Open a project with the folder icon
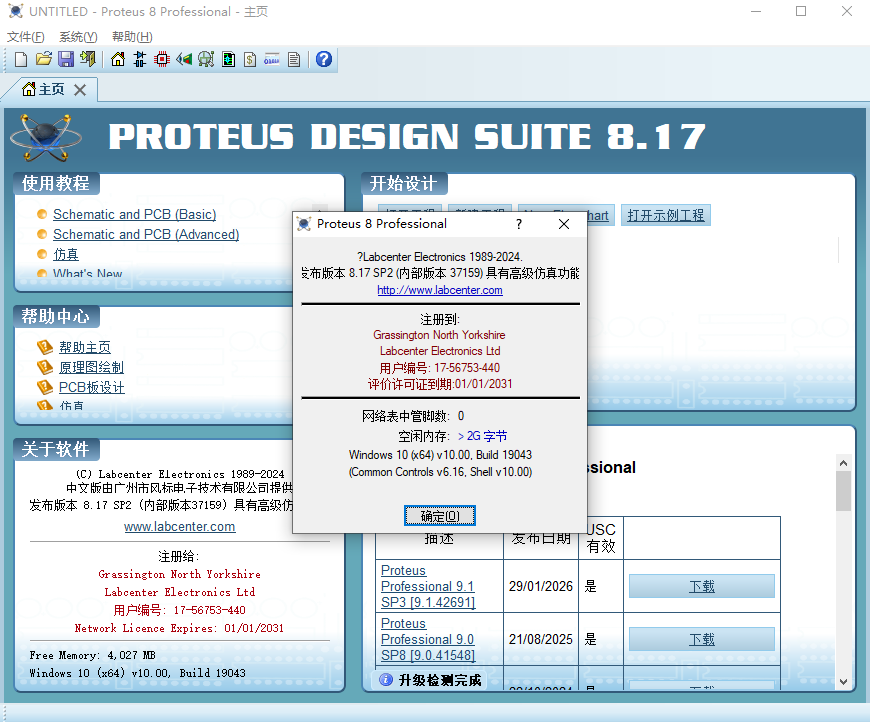Screen dimensions: 870x722 43,59
